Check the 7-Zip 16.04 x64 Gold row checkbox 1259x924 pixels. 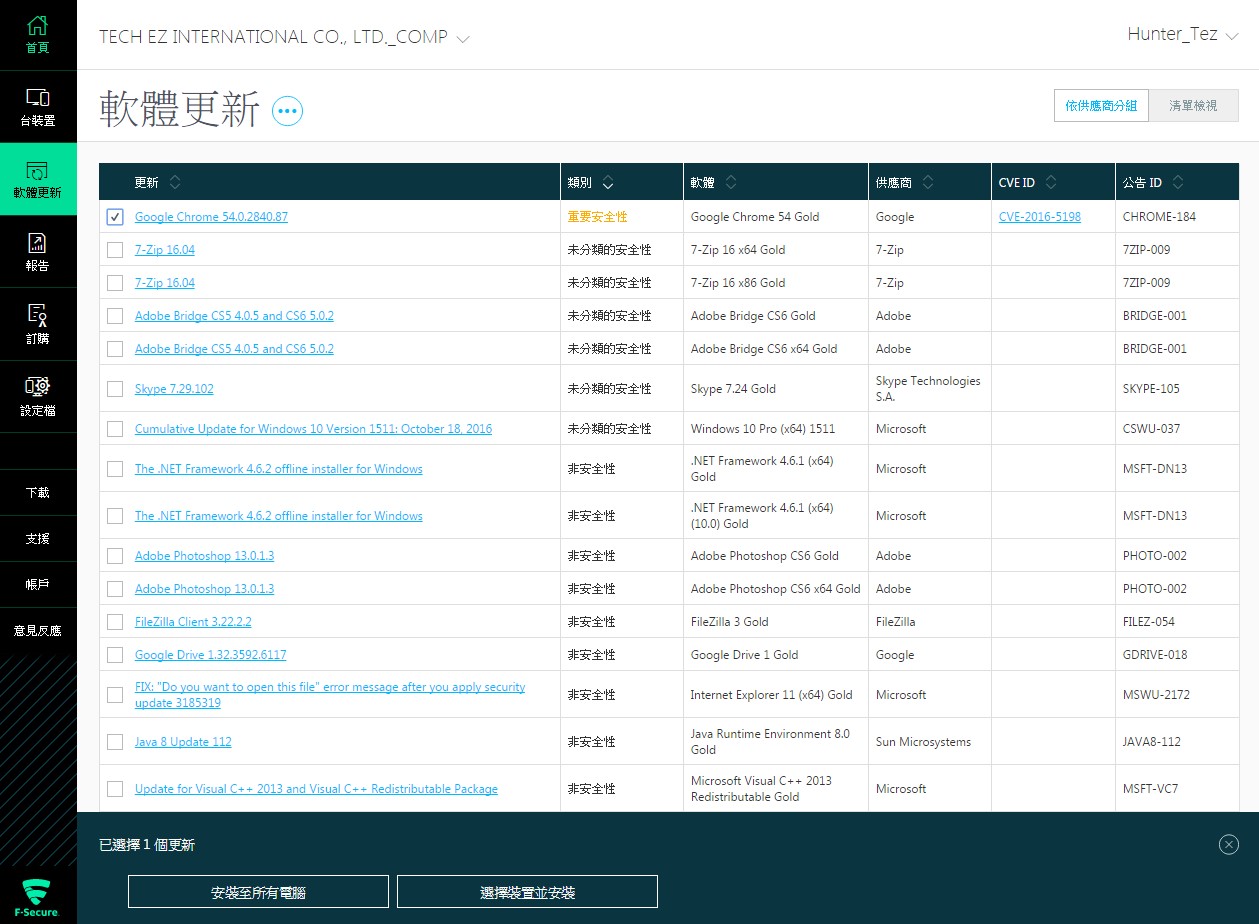(115, 250)
